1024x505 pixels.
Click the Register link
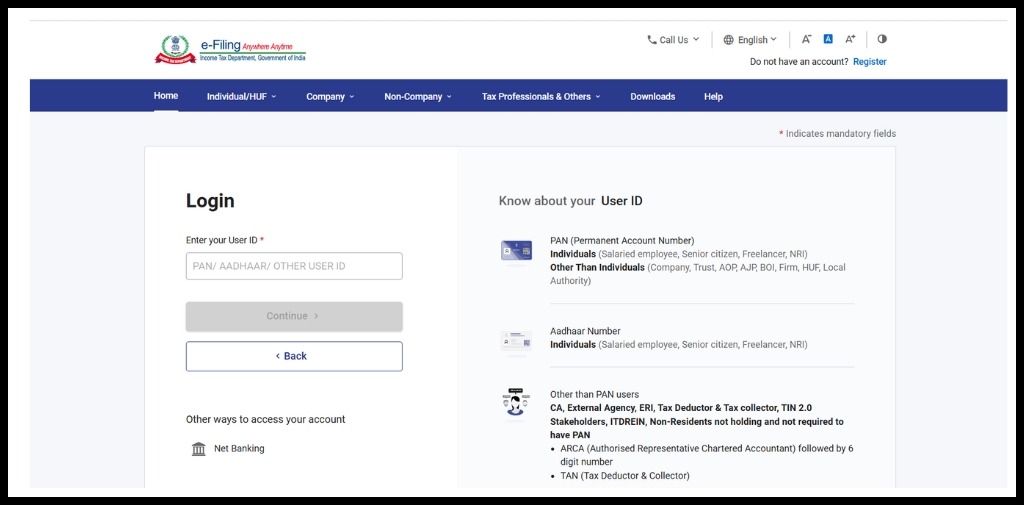coord(870,62)
